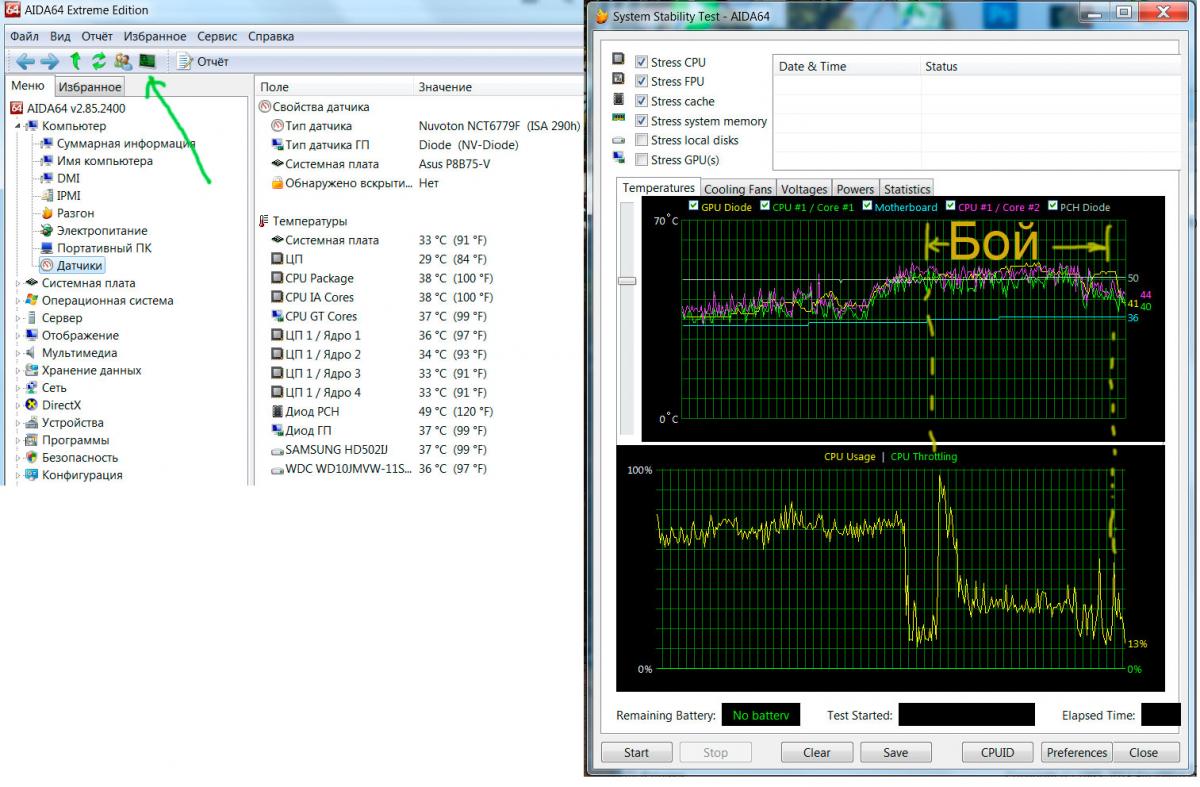Switch to the Cooling Fans tab
The height and width of the screenshot is (787, 1200).
pyautogui.click(x=738, y=189)
